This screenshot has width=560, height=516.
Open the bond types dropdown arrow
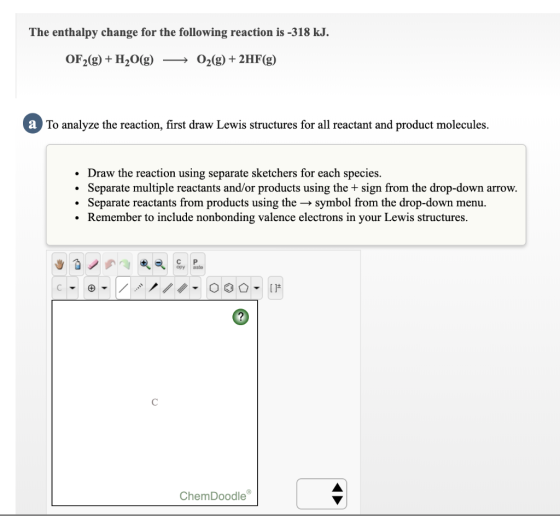click(x=195, y=288)
